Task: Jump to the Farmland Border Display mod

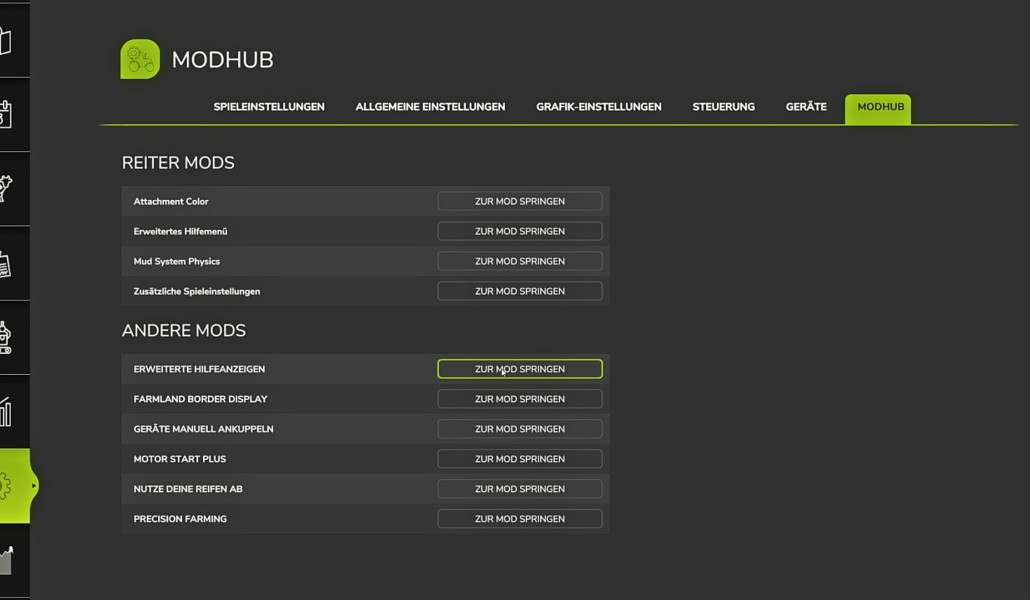Action: 520,399
